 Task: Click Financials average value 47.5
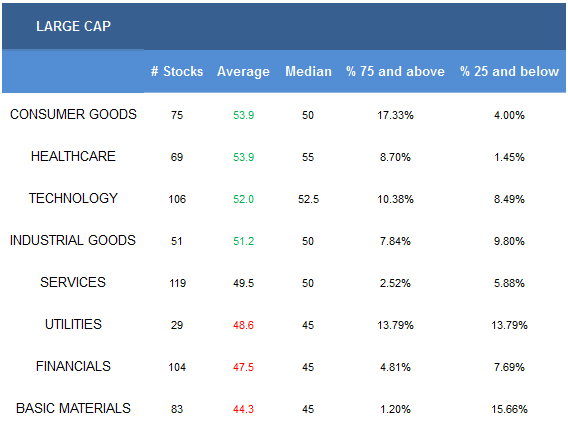[x=243, y=367]
